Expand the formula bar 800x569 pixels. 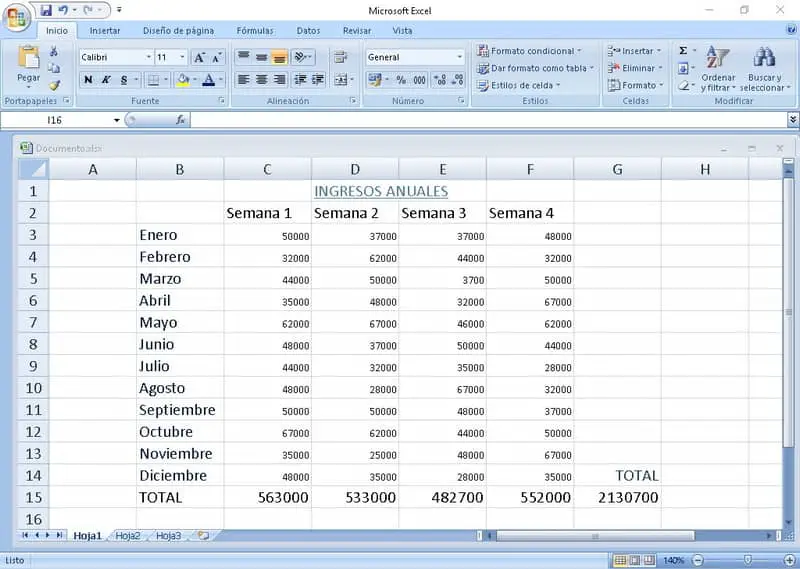pyautogui.click(x=793, y=119)
